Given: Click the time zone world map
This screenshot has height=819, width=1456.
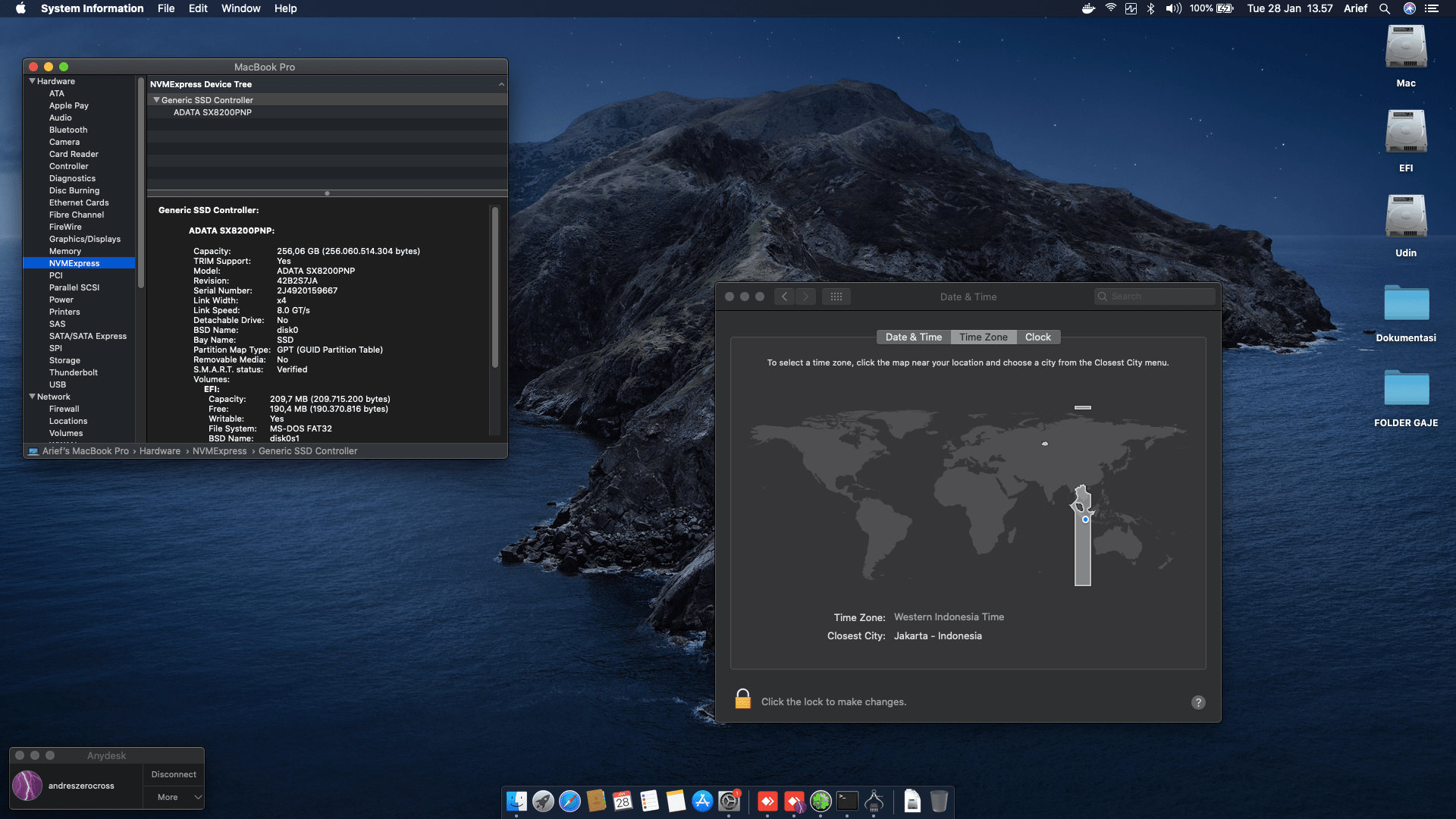Looking at the screenshot, I should pyautogui.click(x=968, y=497).
